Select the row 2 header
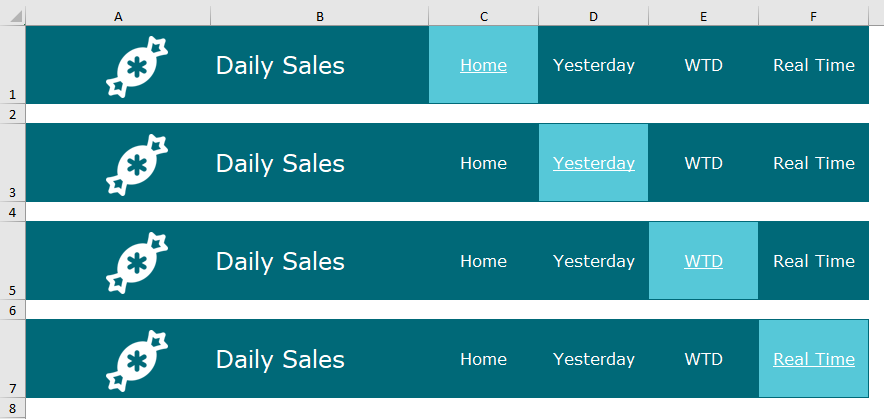The image size is (884, 419). [x=12, y=115]
